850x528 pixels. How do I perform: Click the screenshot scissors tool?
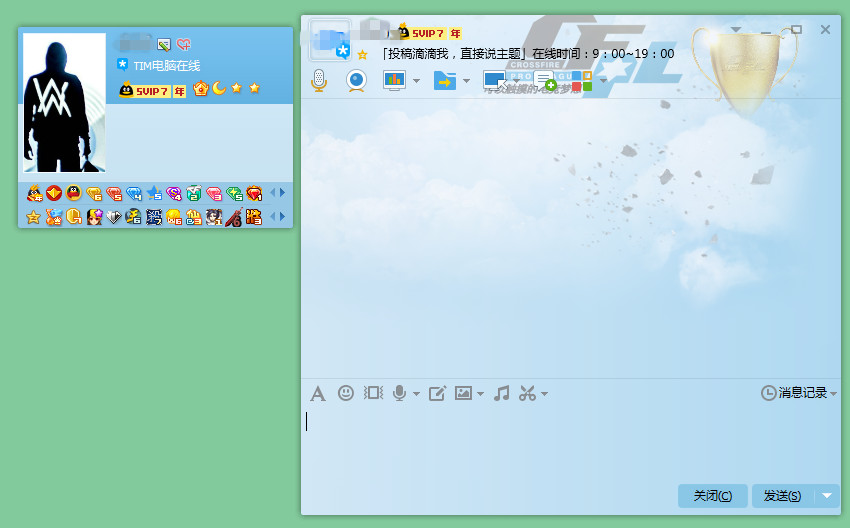click(527, 394)
